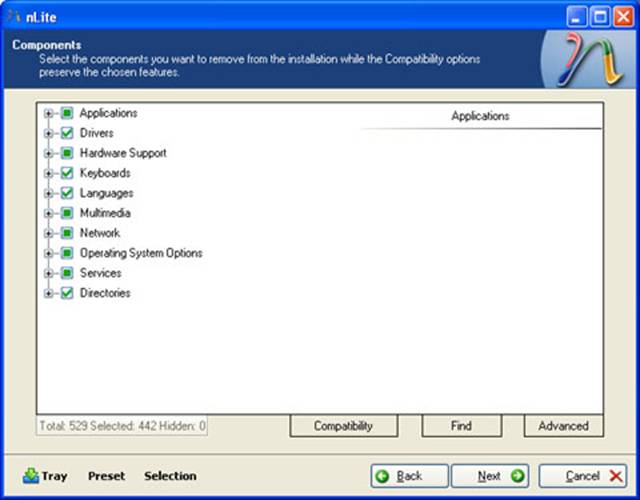Expand the Applications tree node

click(x=48, y=113)
